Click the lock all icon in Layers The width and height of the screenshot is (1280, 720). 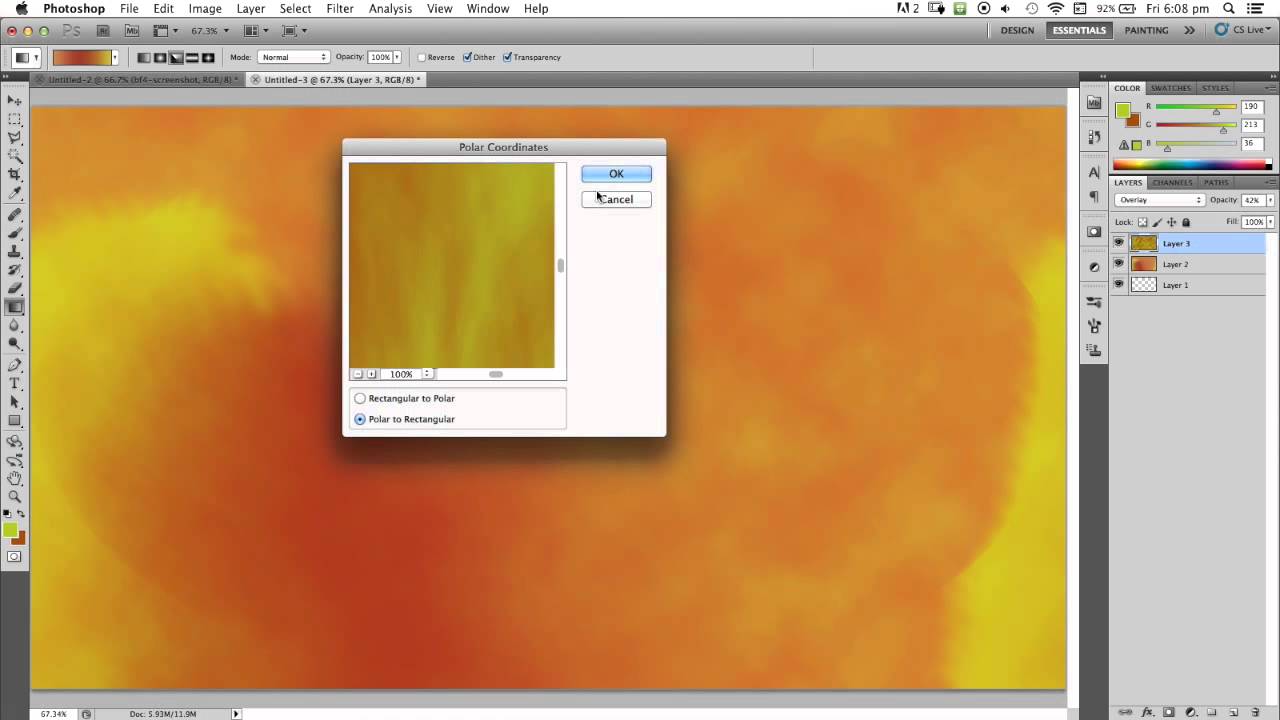point(1186,222)
